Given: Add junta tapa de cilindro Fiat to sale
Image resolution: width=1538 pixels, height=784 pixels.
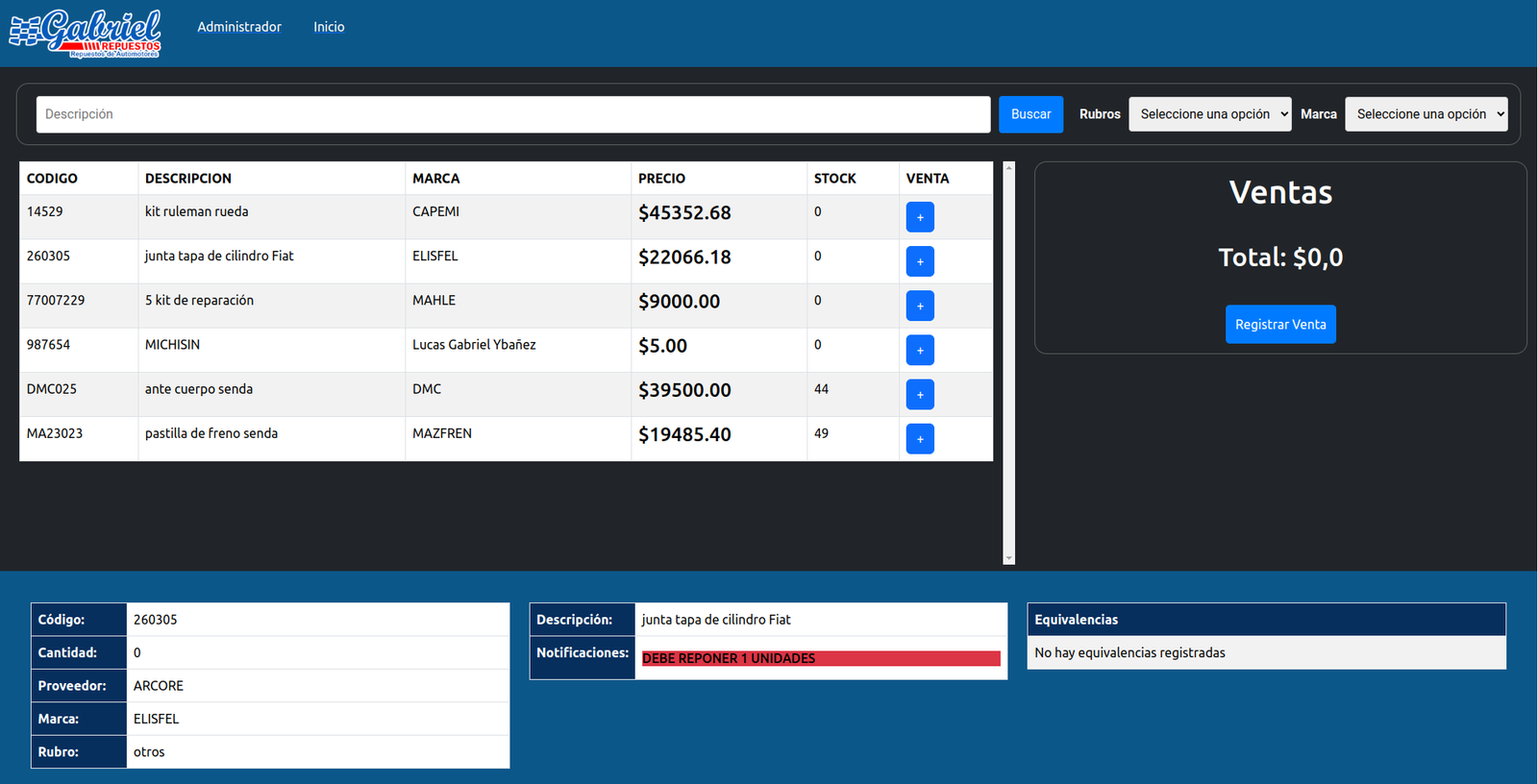Looking at the screenshot, I should (x=920, y=261).
